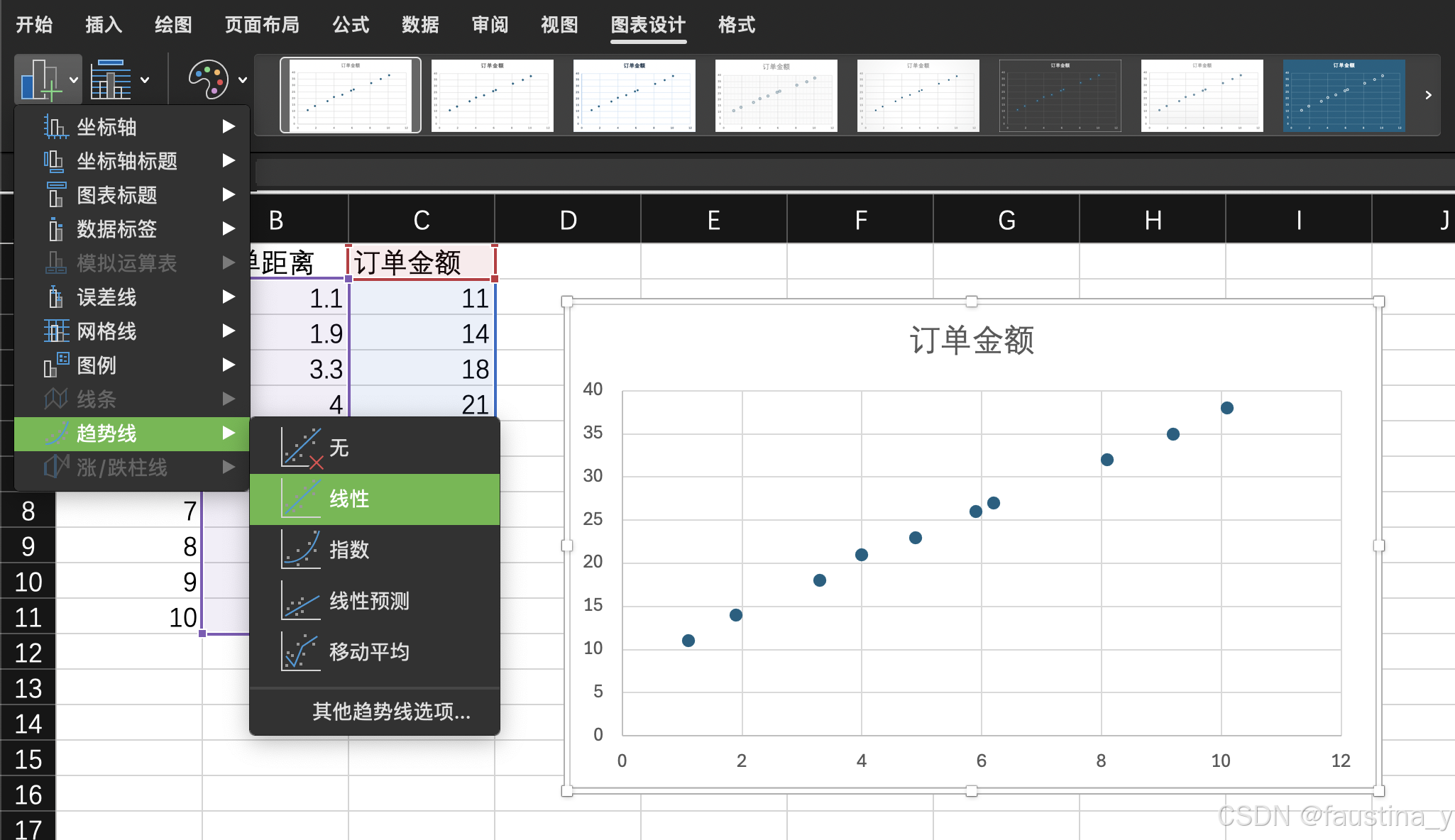Viewport: 1455px width, 840px height.
Task: Switch to the 格式 Format tab
Action: 736,25
